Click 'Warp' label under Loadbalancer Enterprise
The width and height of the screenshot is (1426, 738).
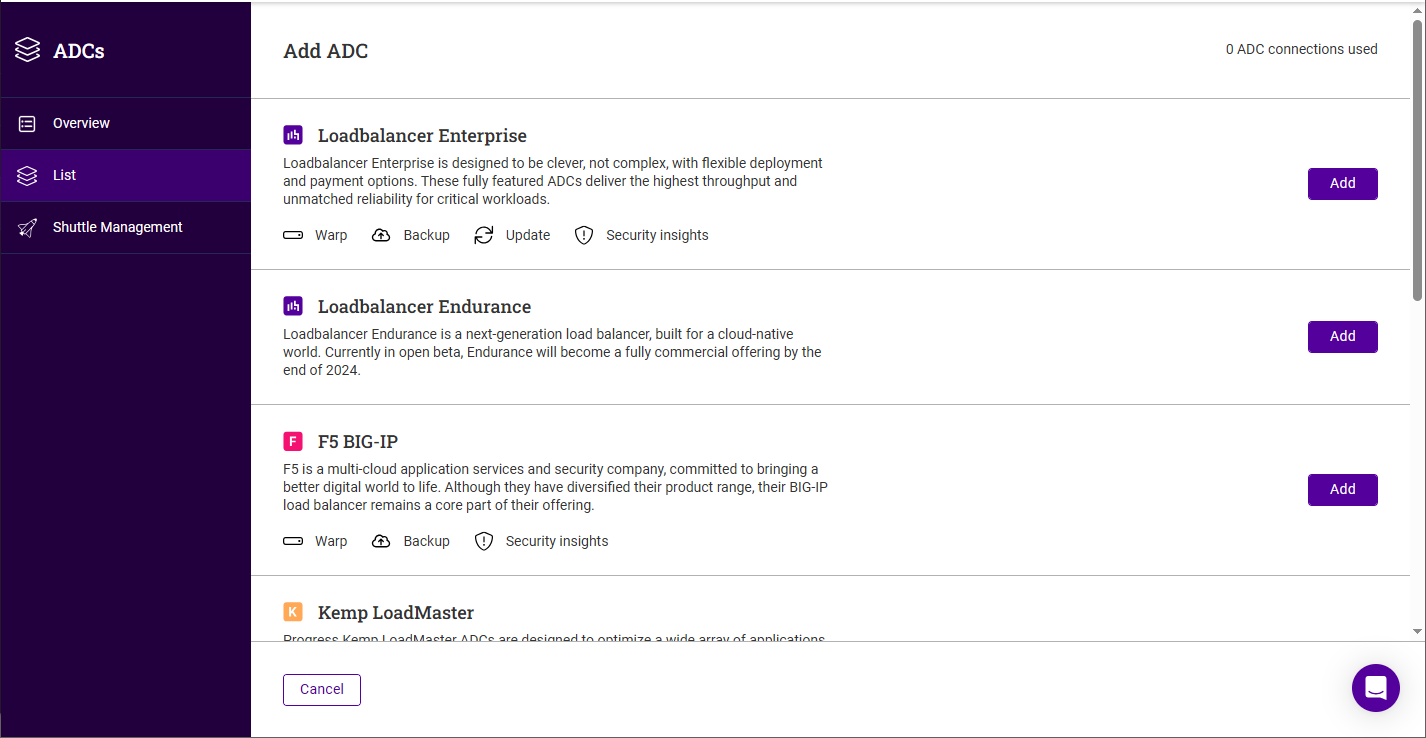click(x=331, y=235)
